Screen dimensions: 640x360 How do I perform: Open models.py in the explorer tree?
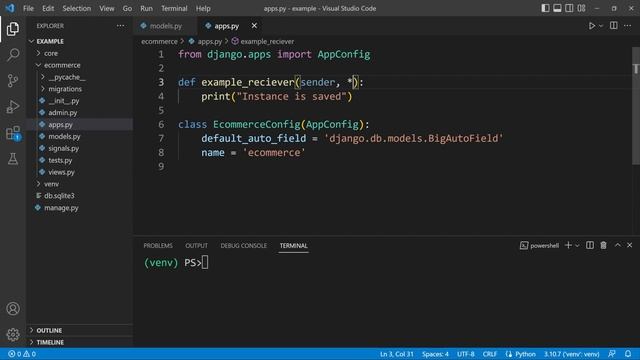click(64, 136)
